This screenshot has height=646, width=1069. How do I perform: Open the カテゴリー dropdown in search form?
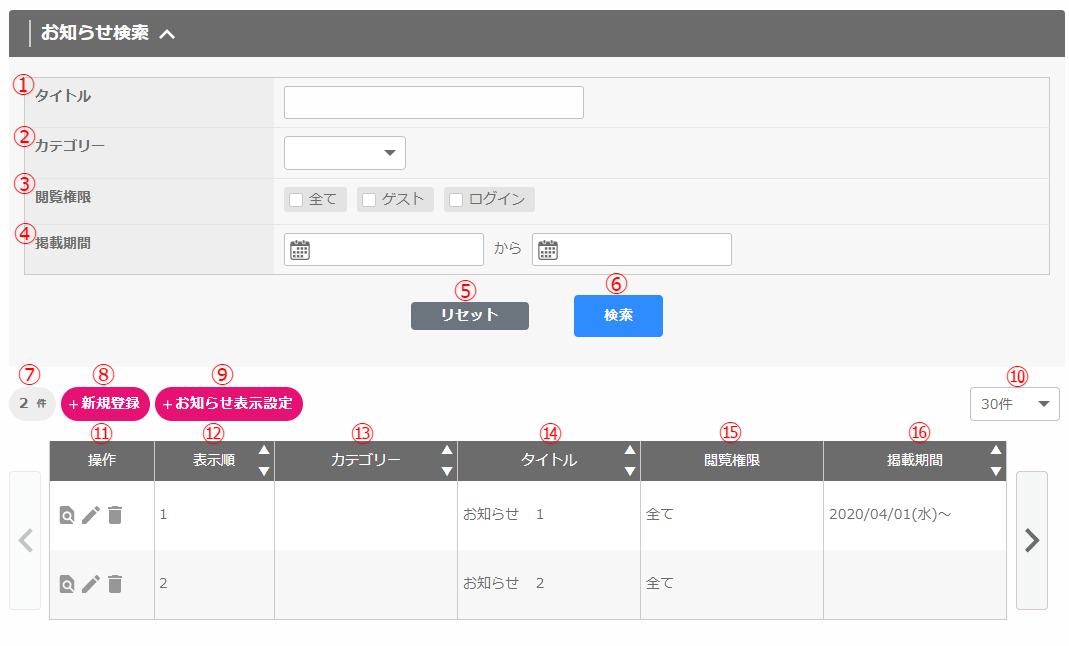point(345,153)
